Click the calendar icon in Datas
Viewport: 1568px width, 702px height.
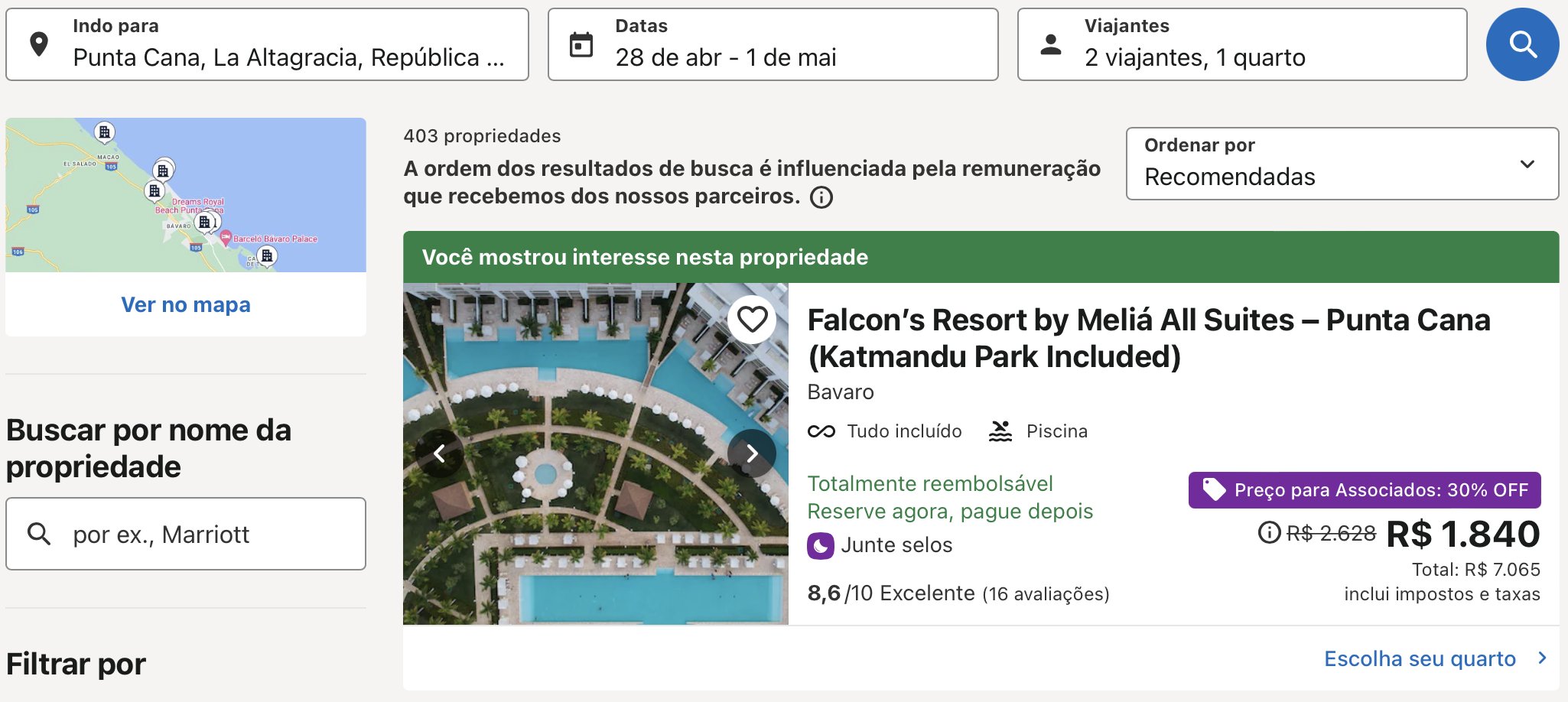tap(581, 44)
